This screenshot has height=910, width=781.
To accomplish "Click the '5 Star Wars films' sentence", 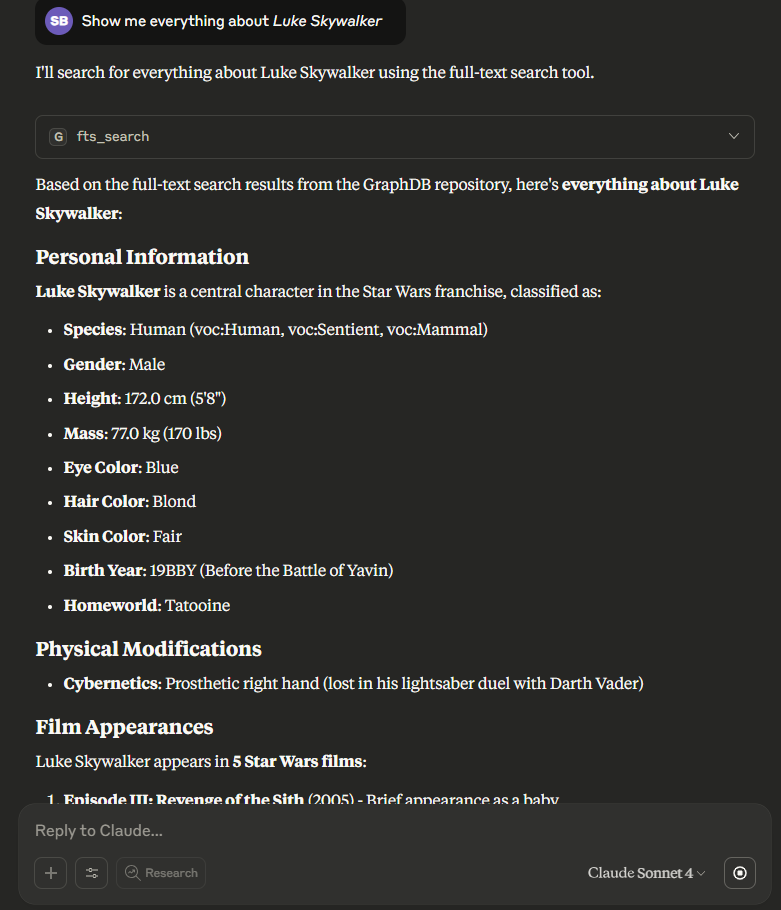I will click(x=201, y=761).
